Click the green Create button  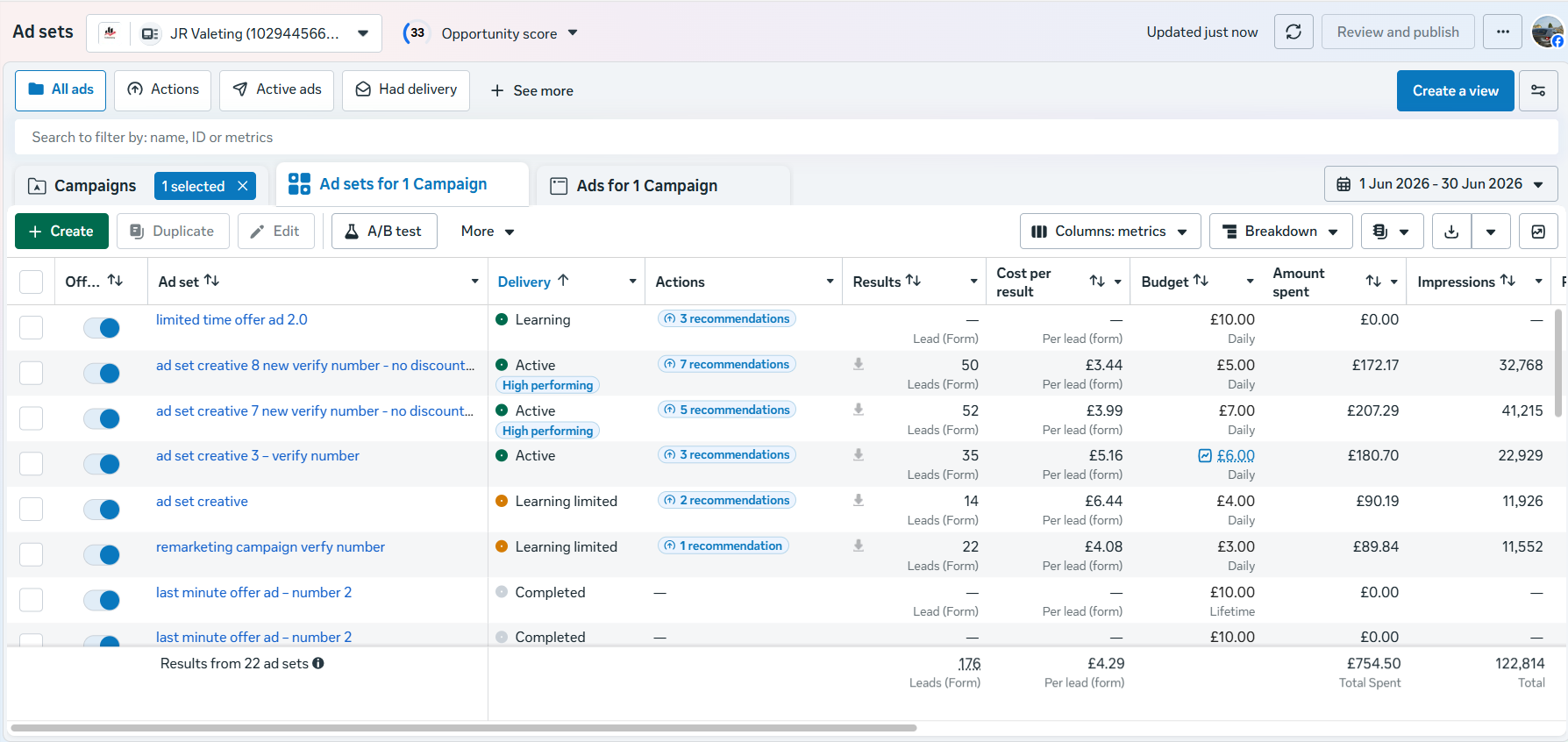[x=61, y=232]
